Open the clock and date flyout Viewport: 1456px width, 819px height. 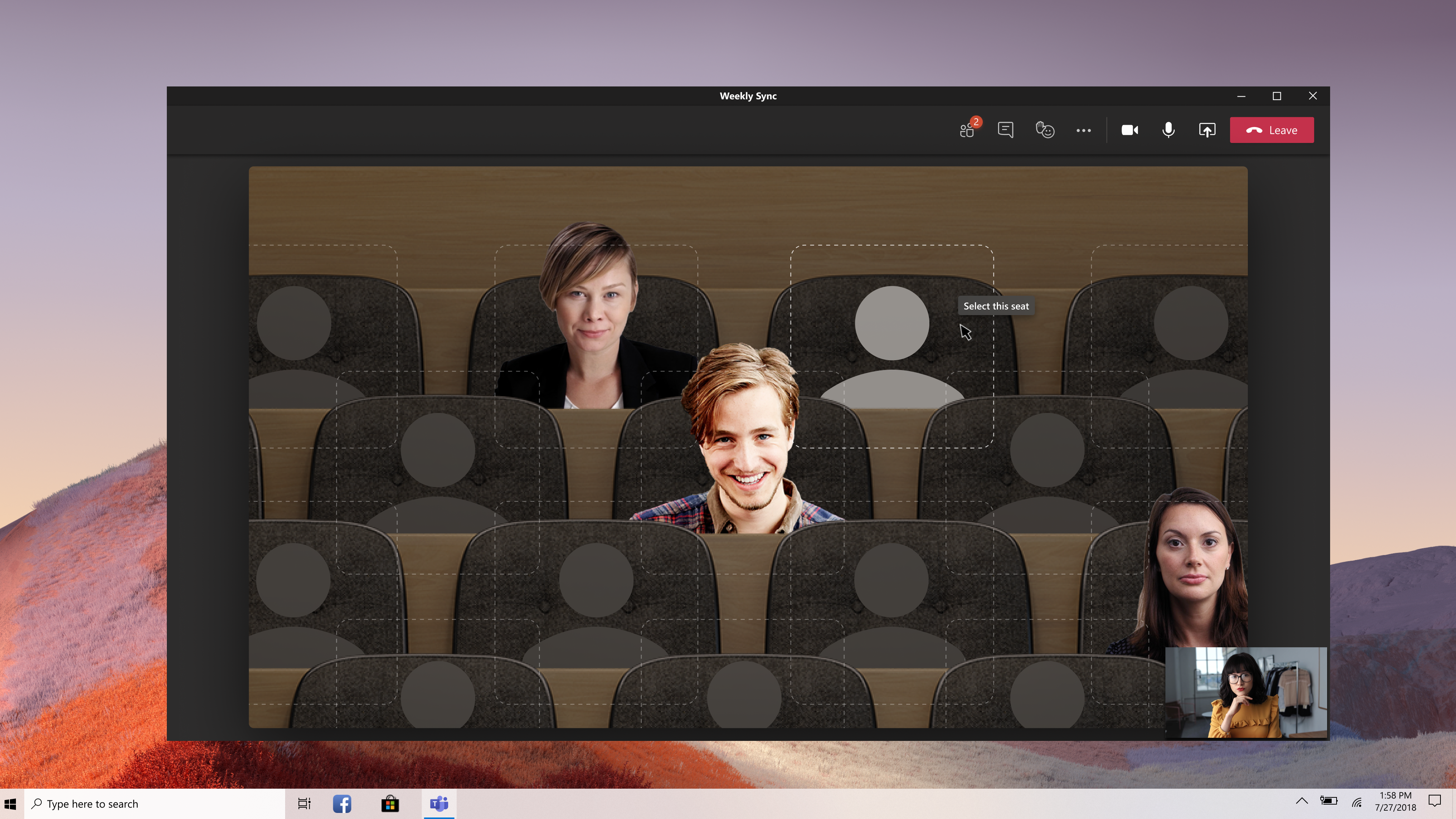click(x=1395, y=801)
